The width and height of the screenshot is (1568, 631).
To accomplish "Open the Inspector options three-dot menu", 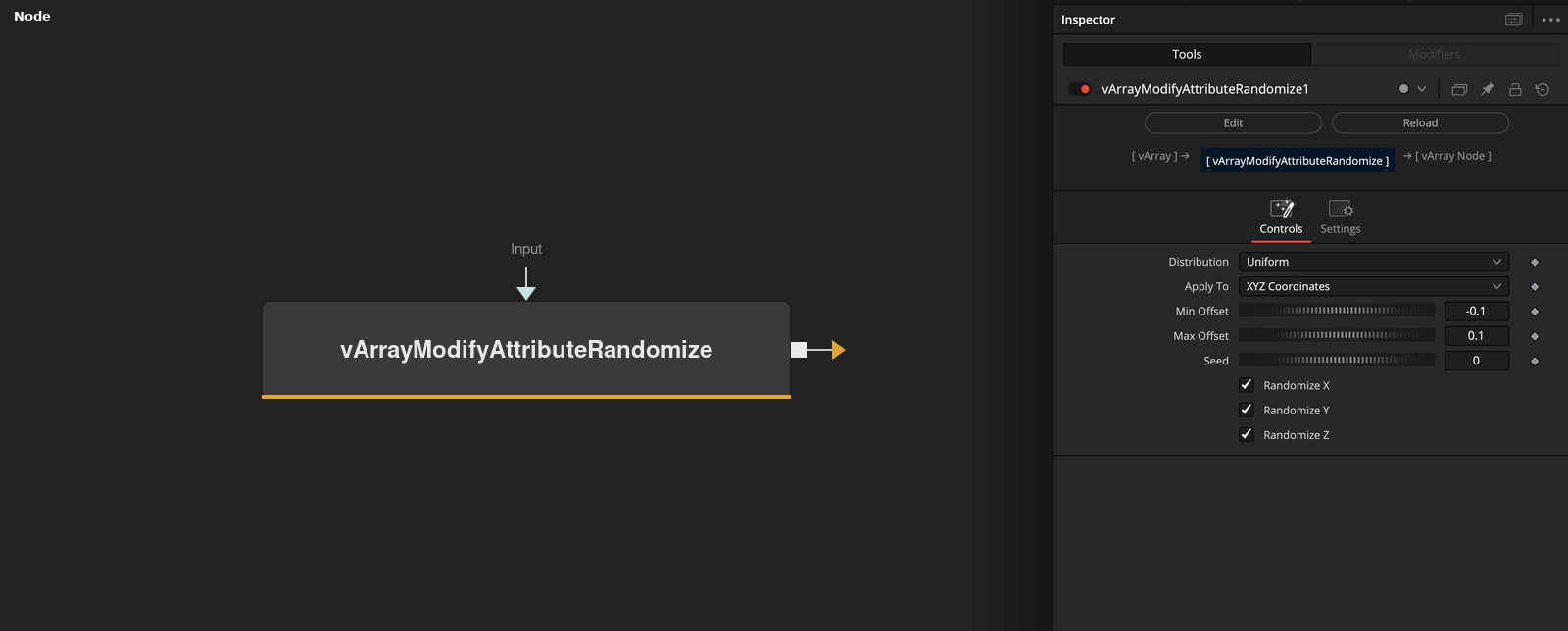I will pyautogui.click(x=1550, y=20).
